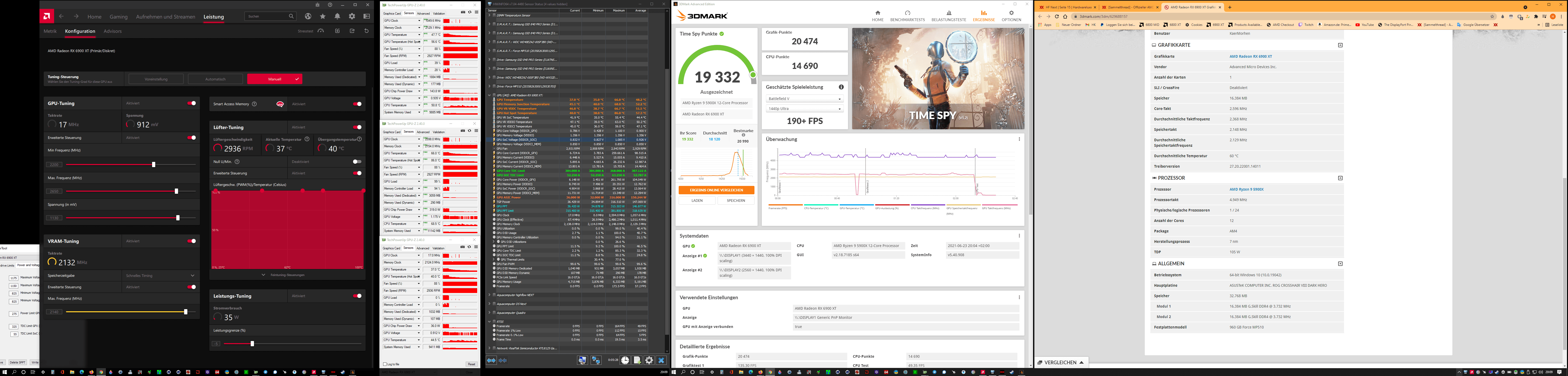Switch to the Metrik tab
This screenshot has height=376, width=1568.
pos(50,31)
